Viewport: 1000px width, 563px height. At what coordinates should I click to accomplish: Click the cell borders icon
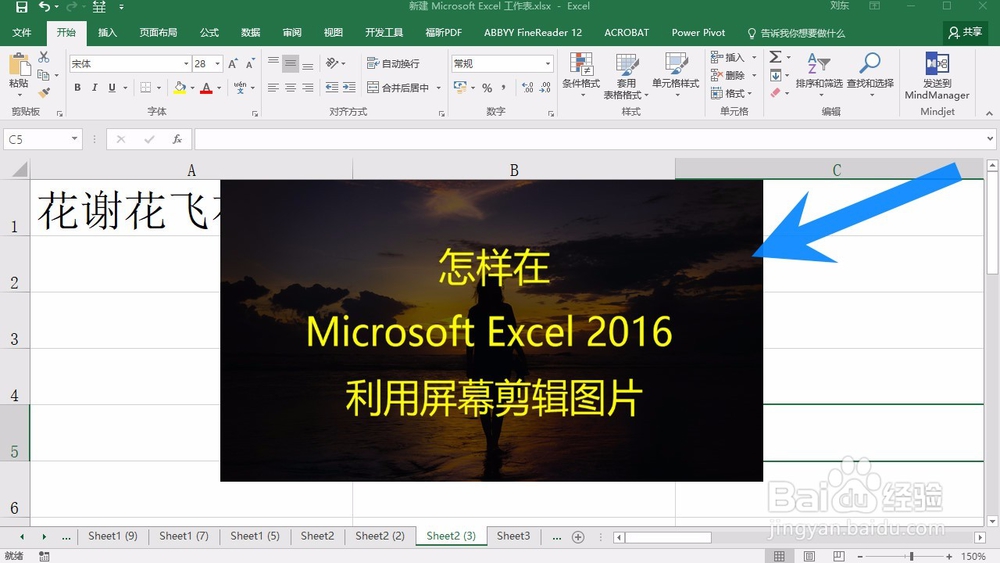click(146, 87)
